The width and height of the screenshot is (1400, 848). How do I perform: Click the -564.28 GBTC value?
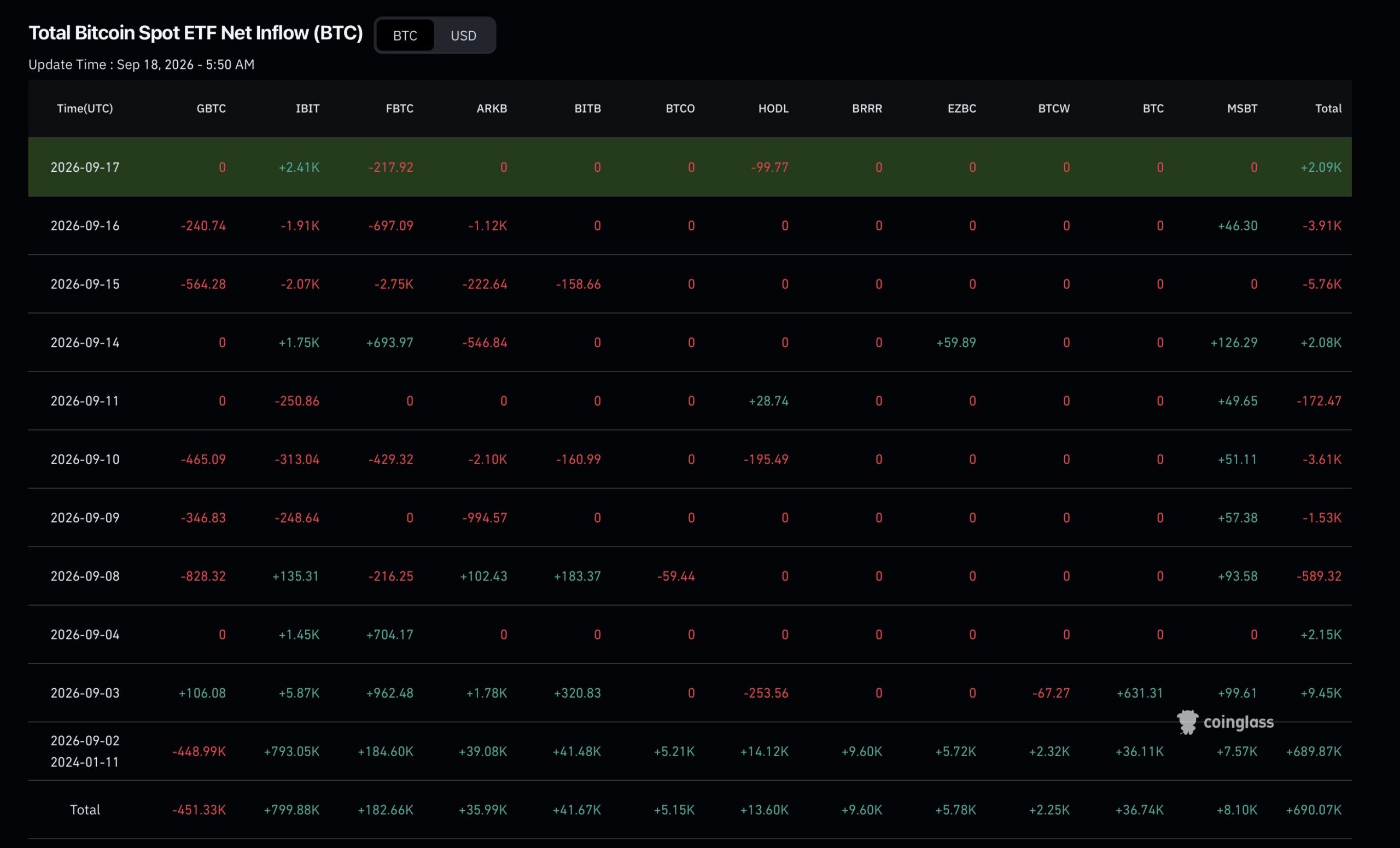(x=203, y=283)
